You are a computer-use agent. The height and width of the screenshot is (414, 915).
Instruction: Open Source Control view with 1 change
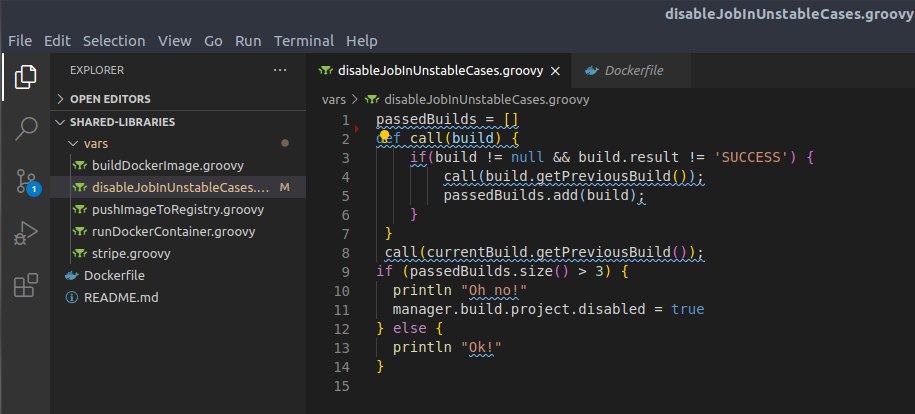click(x=26, y=182)
